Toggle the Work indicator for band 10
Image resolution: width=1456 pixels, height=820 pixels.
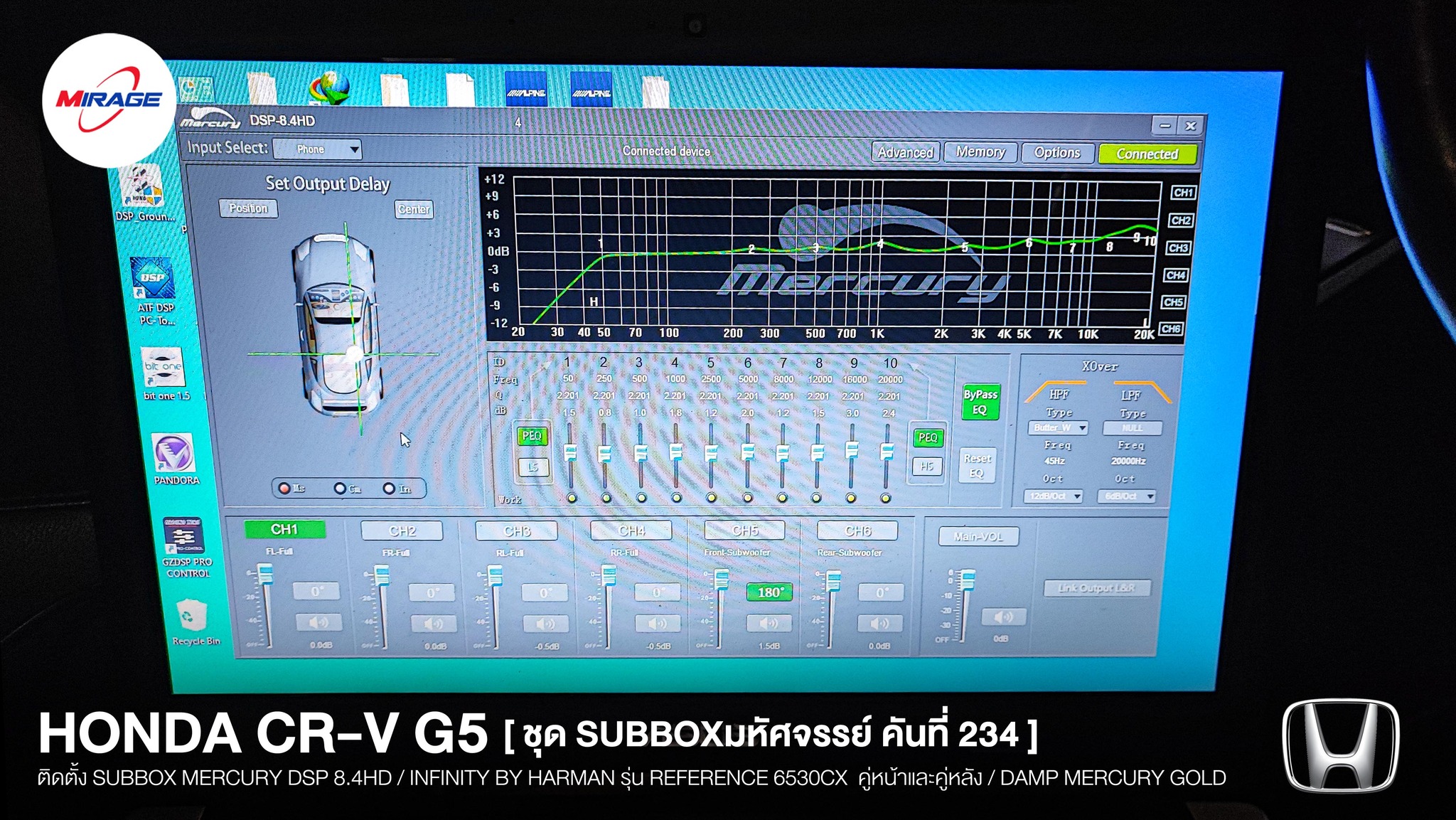[x=886, y=498]
